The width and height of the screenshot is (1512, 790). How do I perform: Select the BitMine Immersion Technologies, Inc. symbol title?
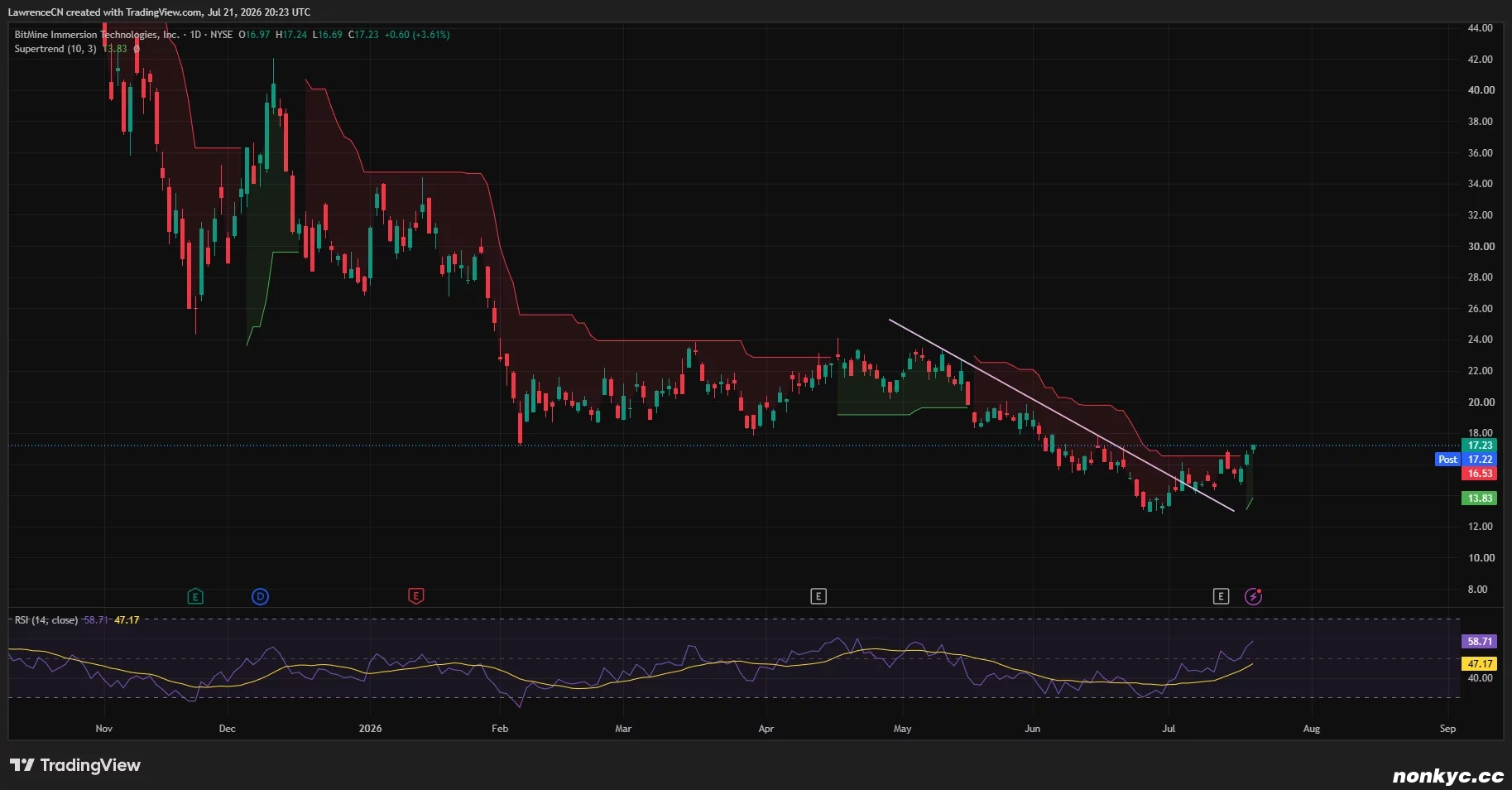click(x=97, y=35)
